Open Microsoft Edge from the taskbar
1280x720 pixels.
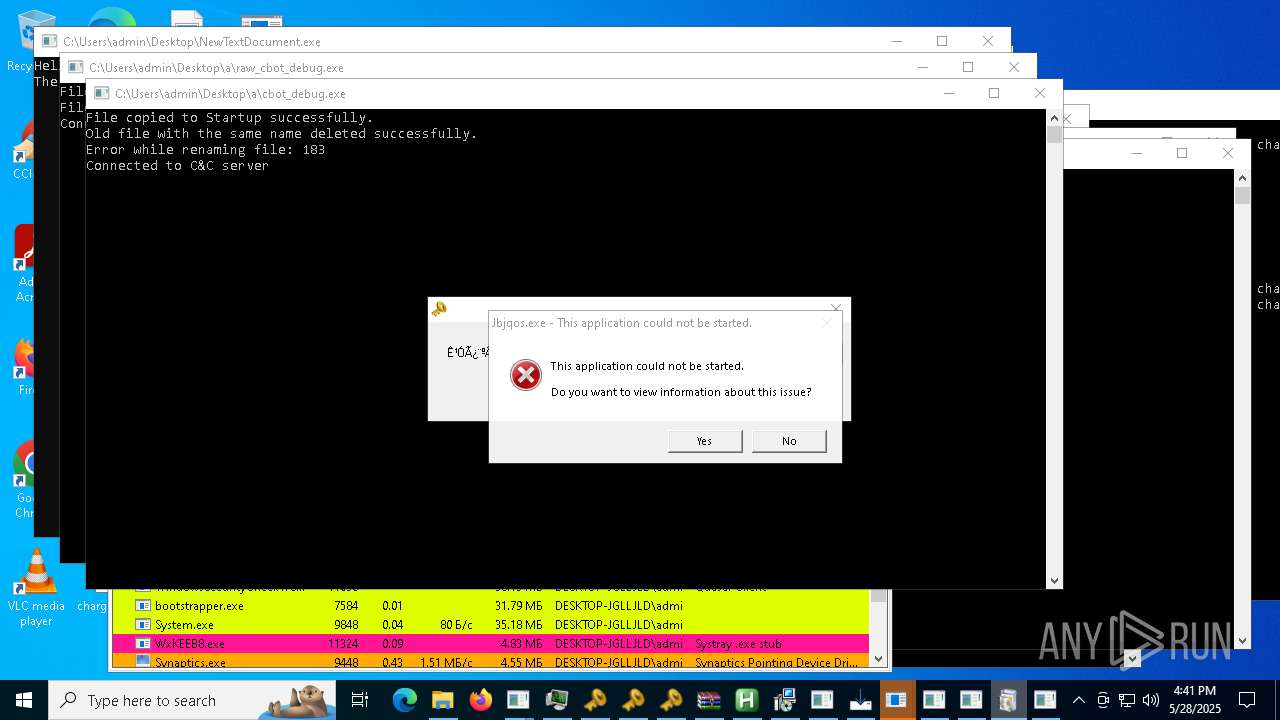[404, 700]
